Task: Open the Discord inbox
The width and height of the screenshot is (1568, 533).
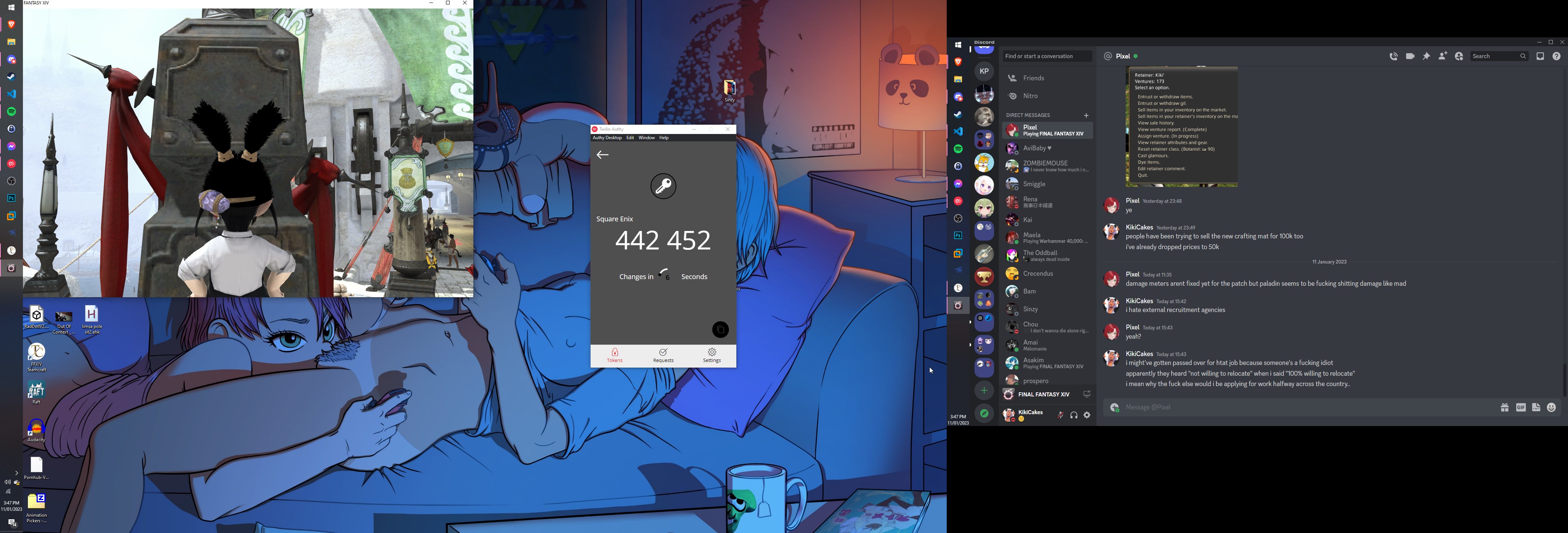Action: pos(1540,56)
